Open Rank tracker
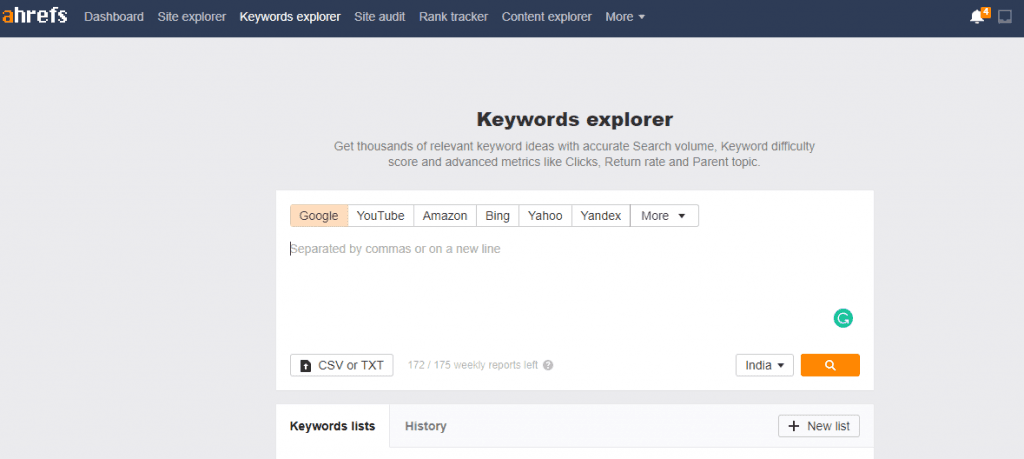Screen dimensions: 1024x459 pos(453,17)
